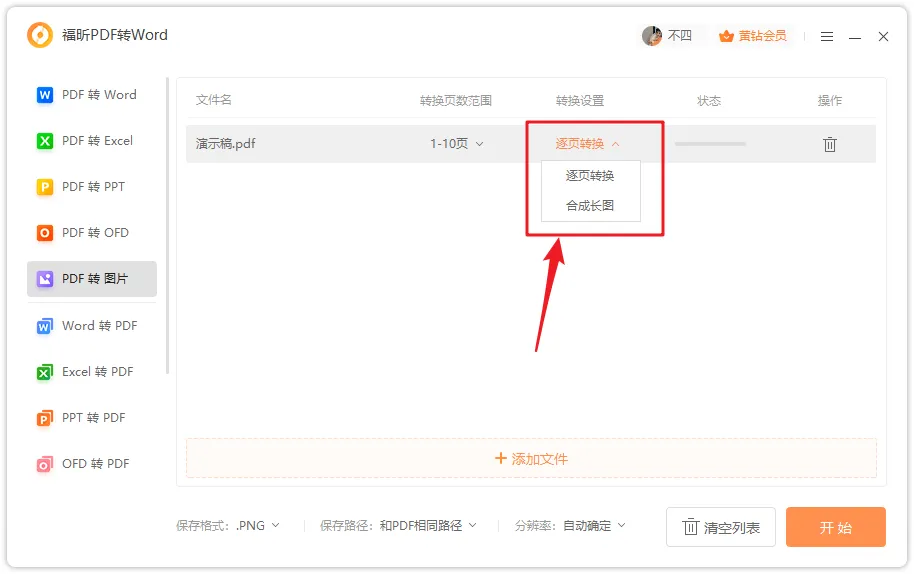Switch to PDF 转 PPT mode
914x574 pixels.
tap(92, 187)
